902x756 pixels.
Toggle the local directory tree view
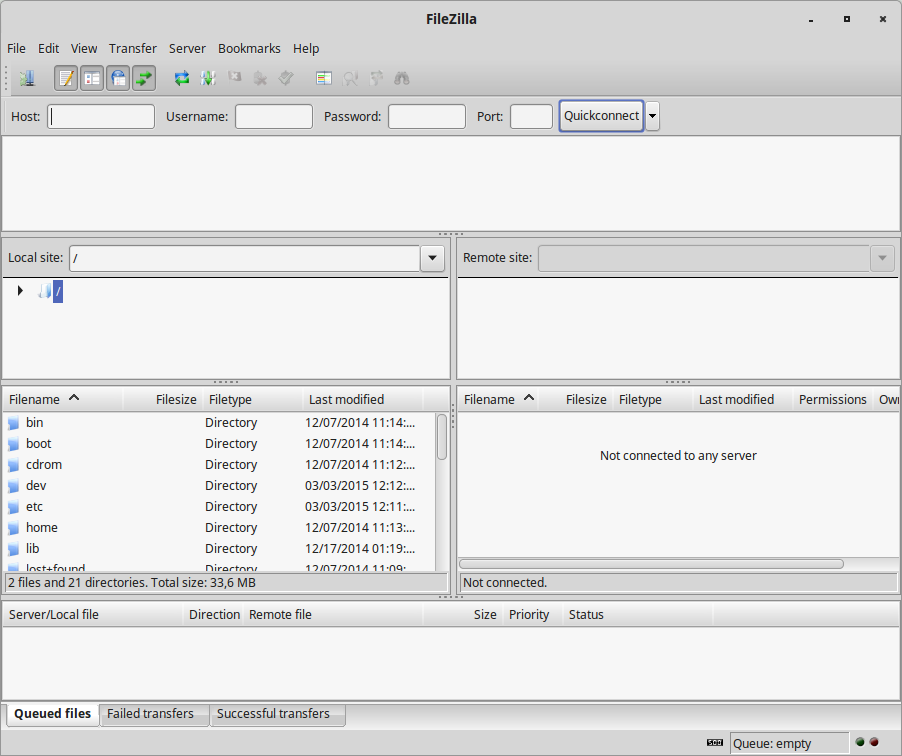pos(92,78)
